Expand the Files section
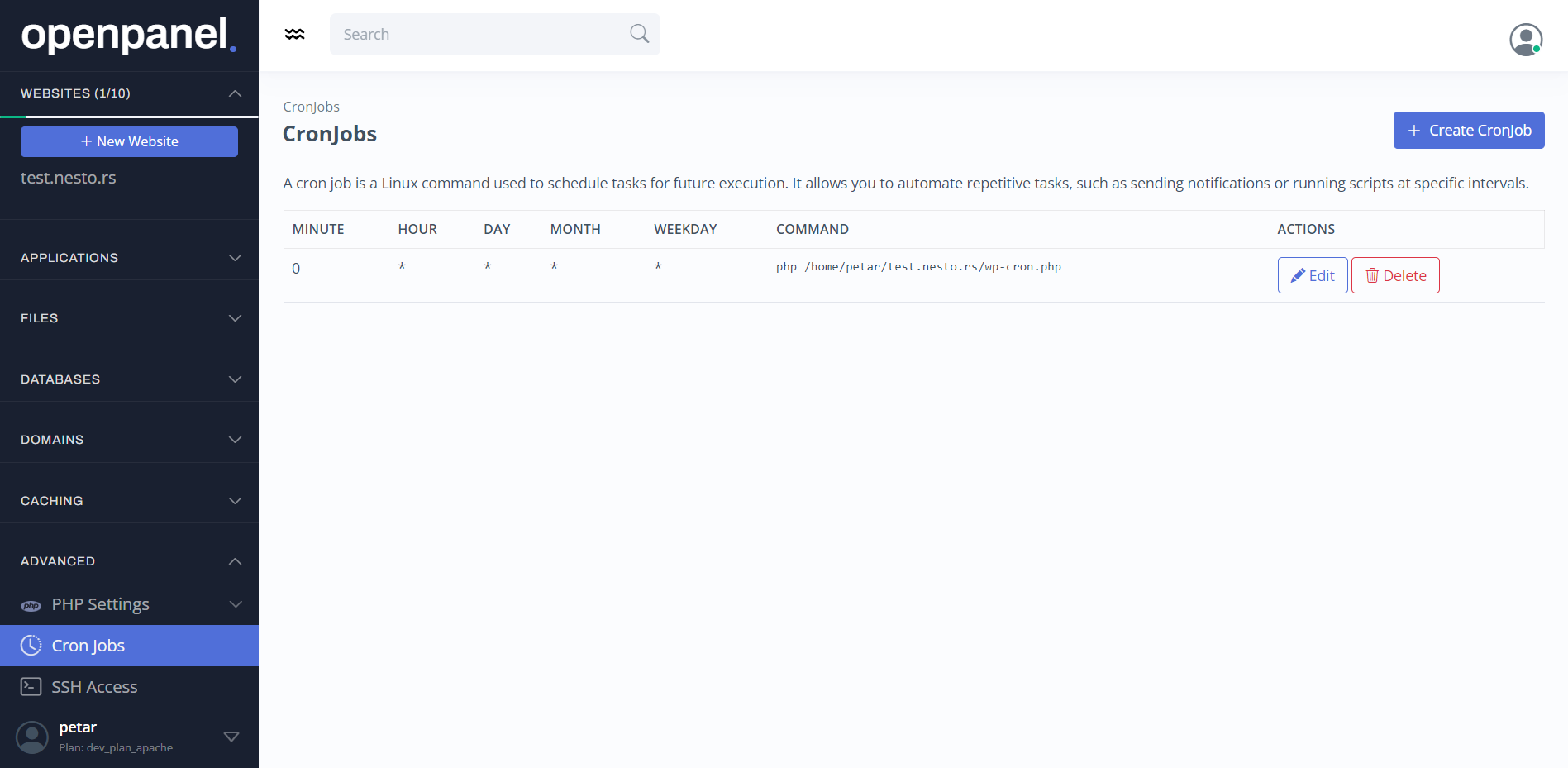The width and height of the screenshot is (1568, 768). (x=235, y=318)
